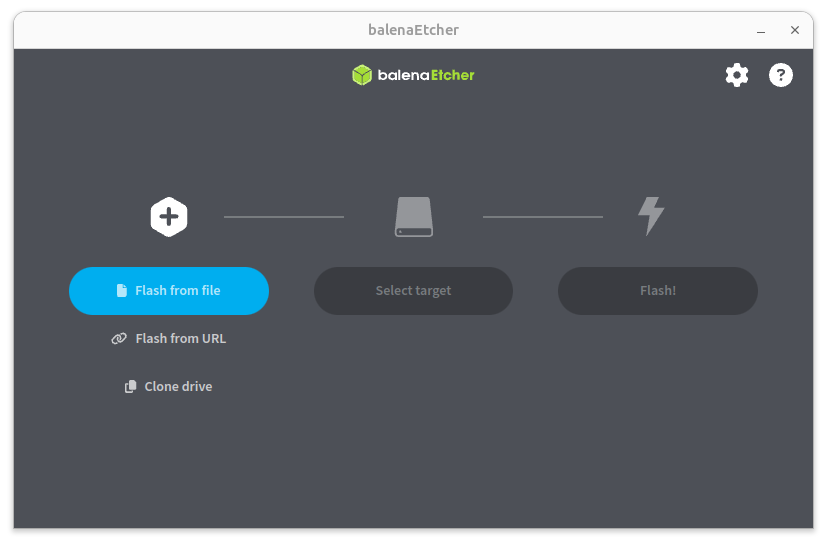Viewport: 827px width, 545px height.
Task: Choose Flash from file
Action: tap(169, 291)
